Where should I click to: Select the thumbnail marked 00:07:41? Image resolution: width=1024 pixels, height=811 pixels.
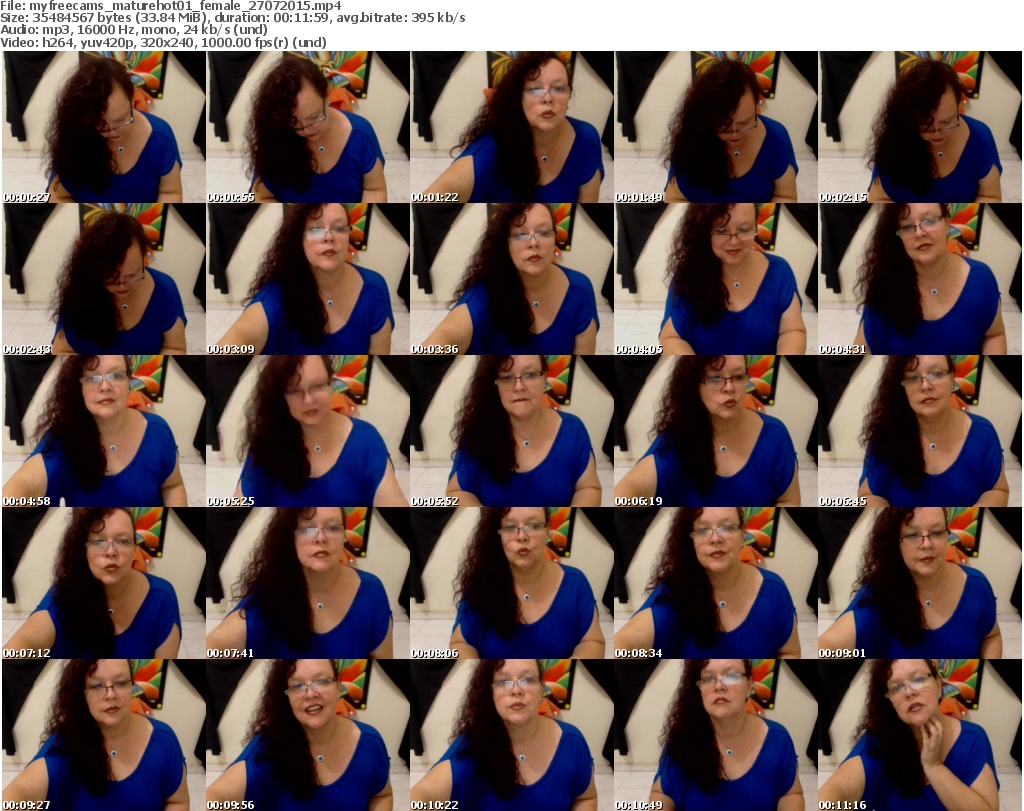point(308,583)
